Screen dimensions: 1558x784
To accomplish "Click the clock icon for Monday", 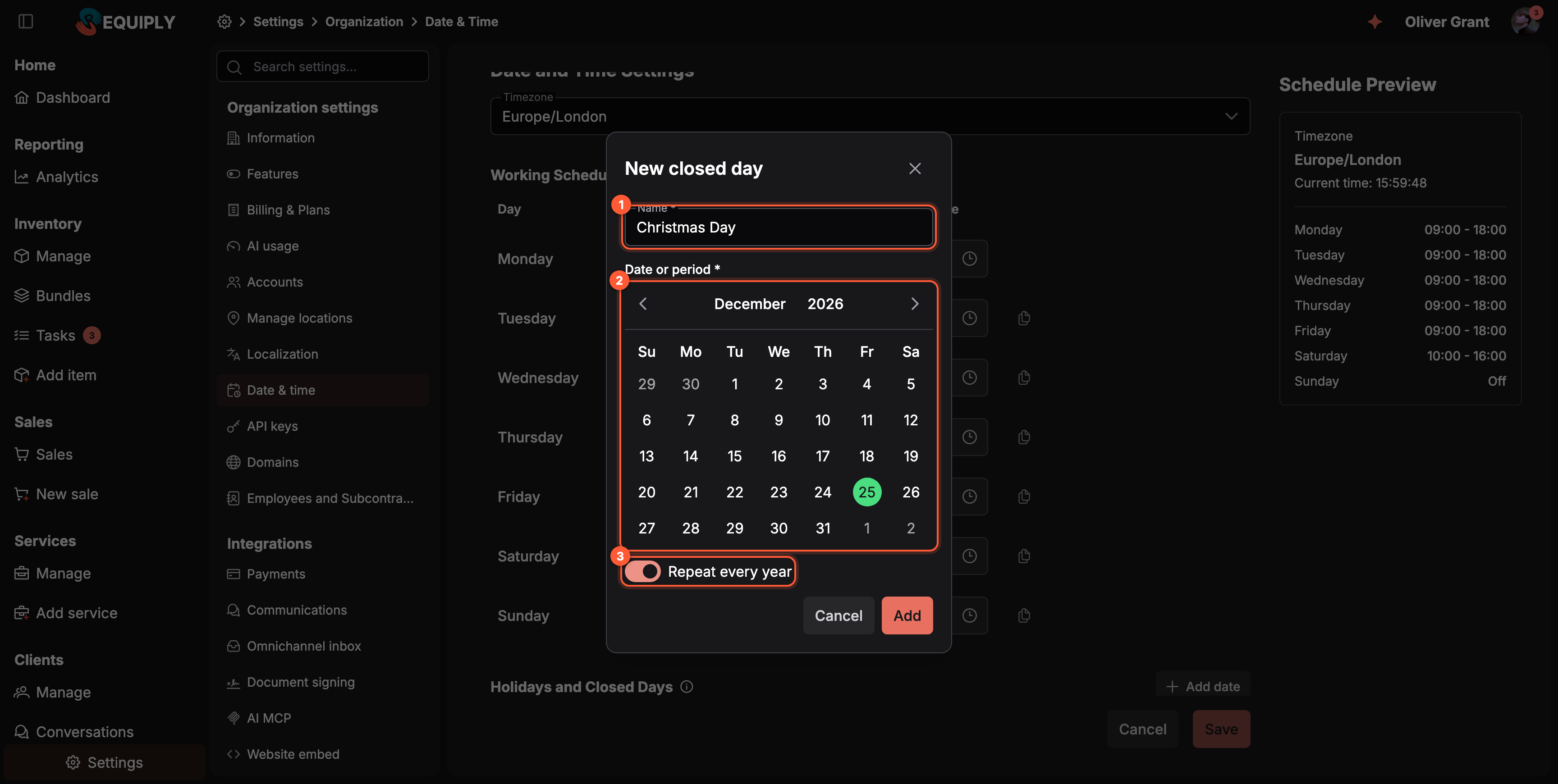I will [970, 259].
